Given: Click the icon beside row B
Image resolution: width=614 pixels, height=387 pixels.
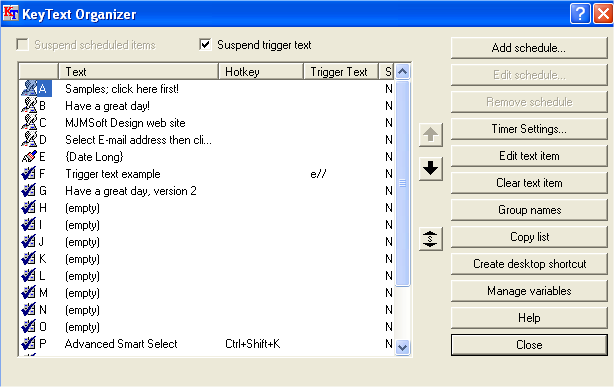Looking at the screenshot, I should pos(29,105).
